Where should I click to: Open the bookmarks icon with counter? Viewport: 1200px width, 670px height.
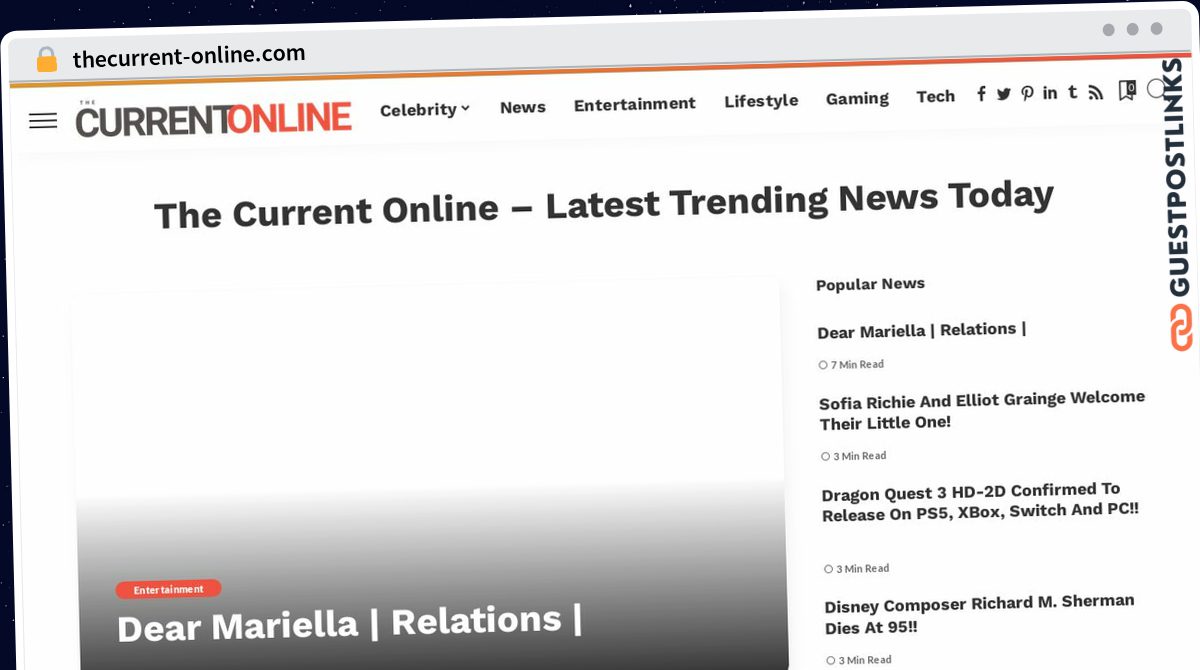coord(1126,90)
